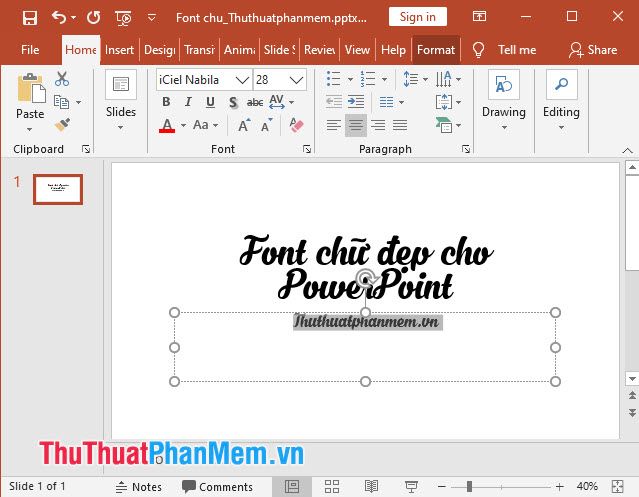The width and height of the screenshot is (639, 497).
Task: Open Paragraph dialog launcher
Action: pyautogui.click(x=466, y=149)
